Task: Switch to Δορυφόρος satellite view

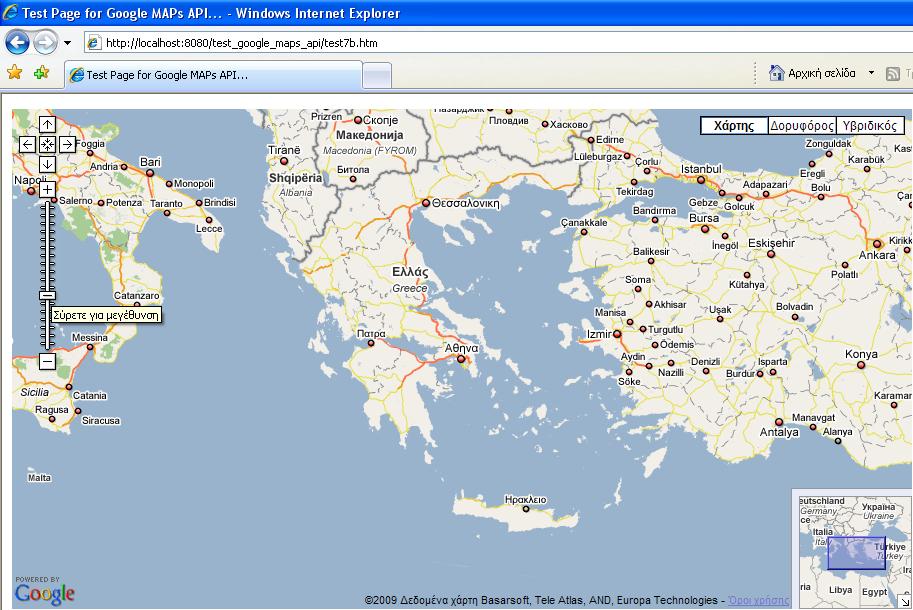Action: 802,126
